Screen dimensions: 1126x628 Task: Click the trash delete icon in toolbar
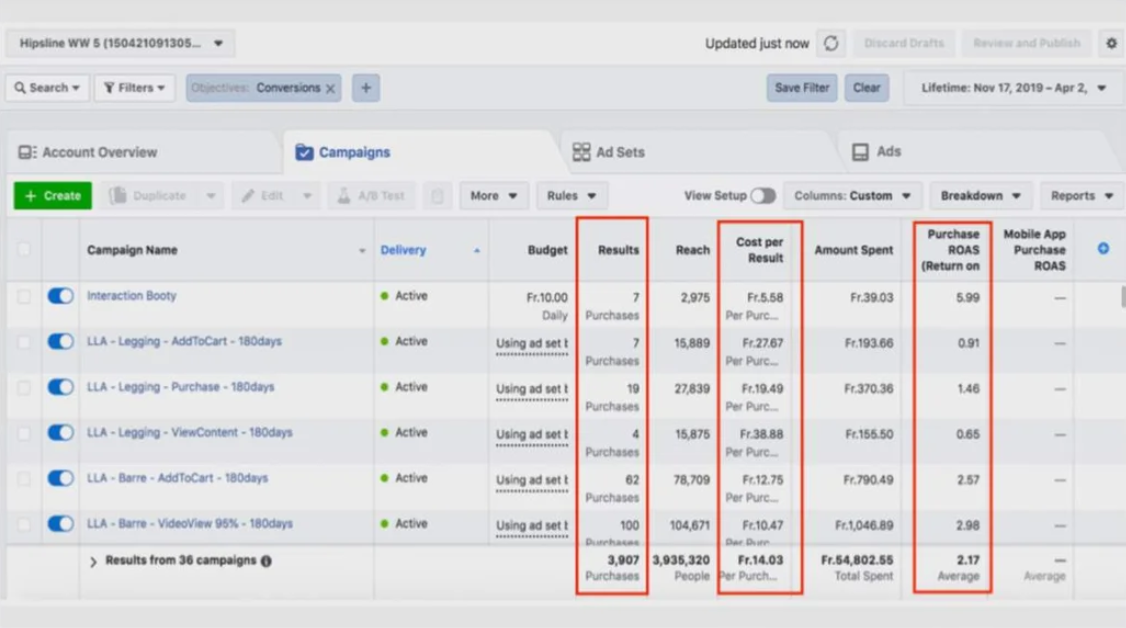pyautogui.click(x=437, y=196)
